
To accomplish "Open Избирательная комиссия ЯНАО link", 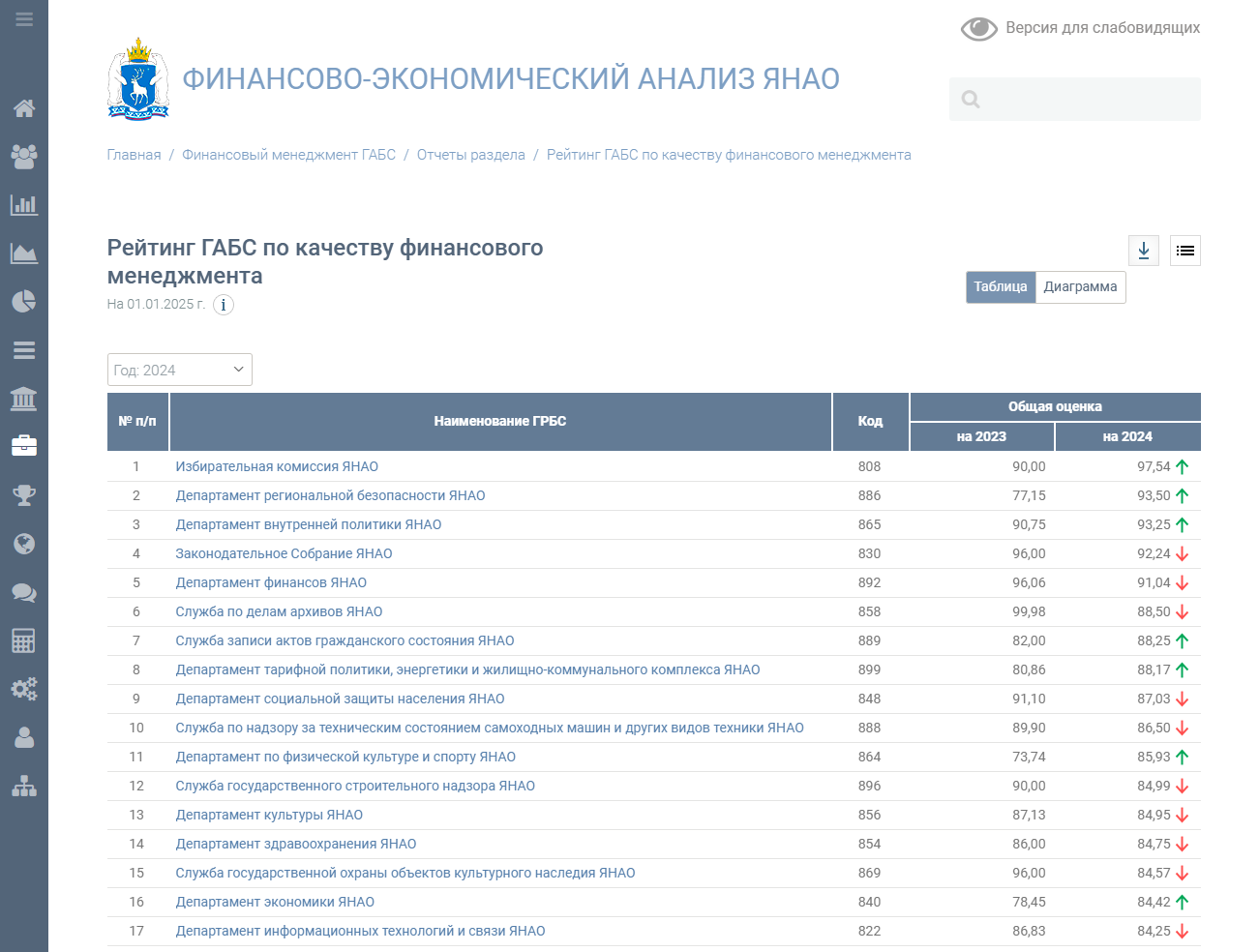I will click(277, 466).
